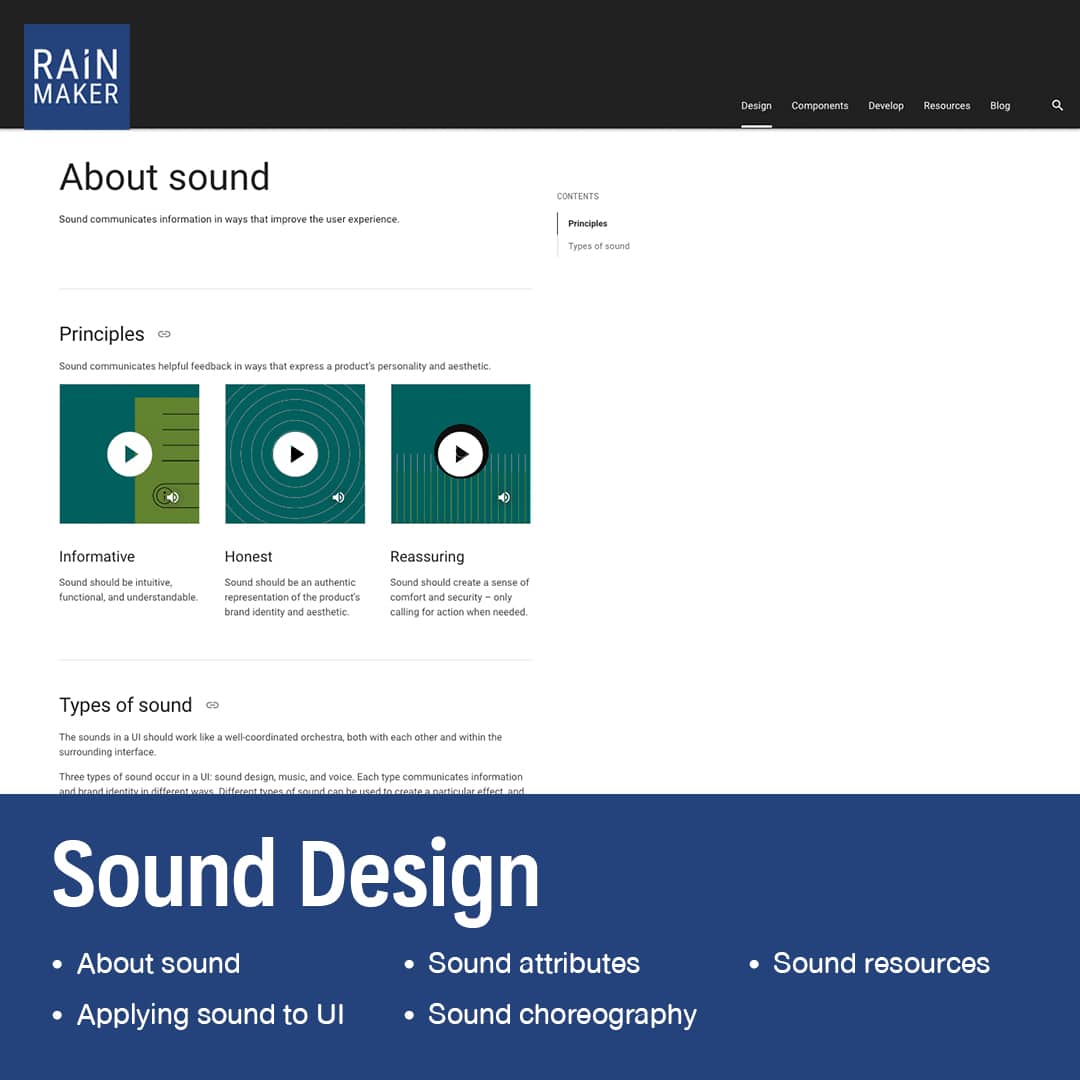
Task: Open the Sound choreography bullet item
Action: pos(562,1014)
